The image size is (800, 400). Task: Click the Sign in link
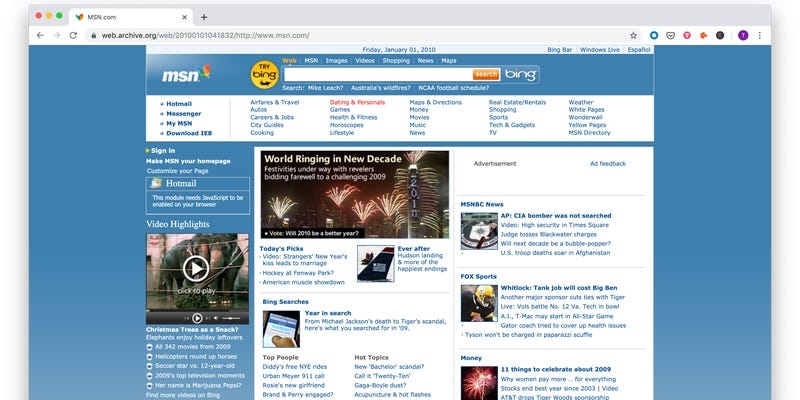point(163,151)
